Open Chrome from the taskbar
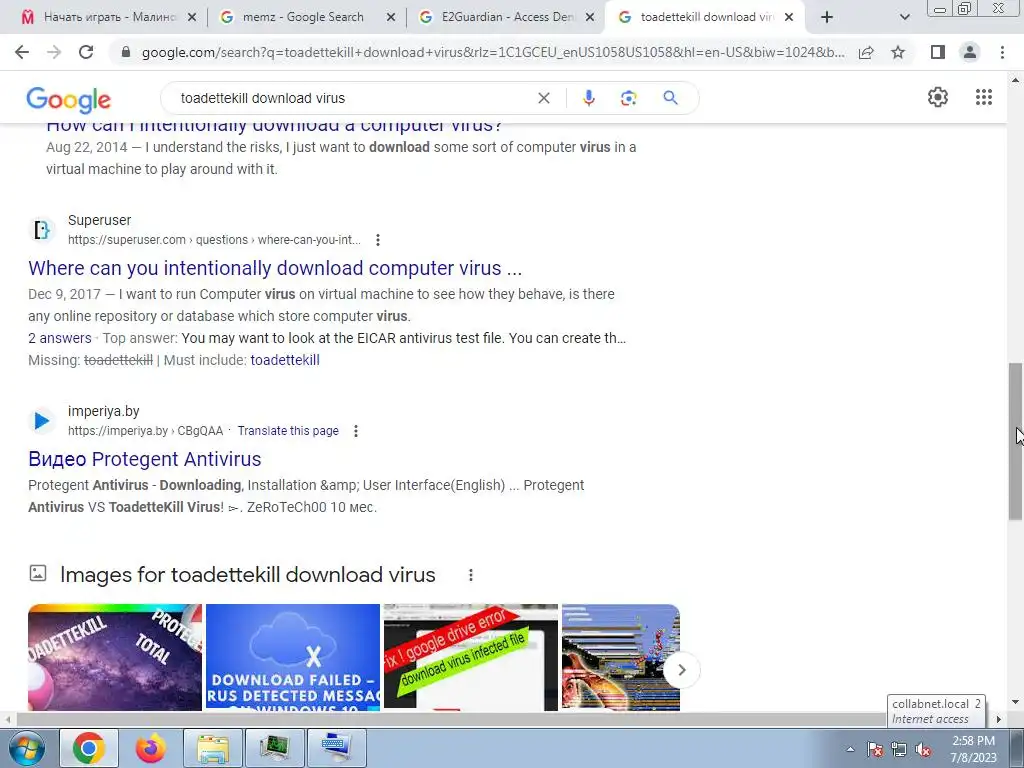The width and height of the screenshot is (1024, 768). pos(89,748)
